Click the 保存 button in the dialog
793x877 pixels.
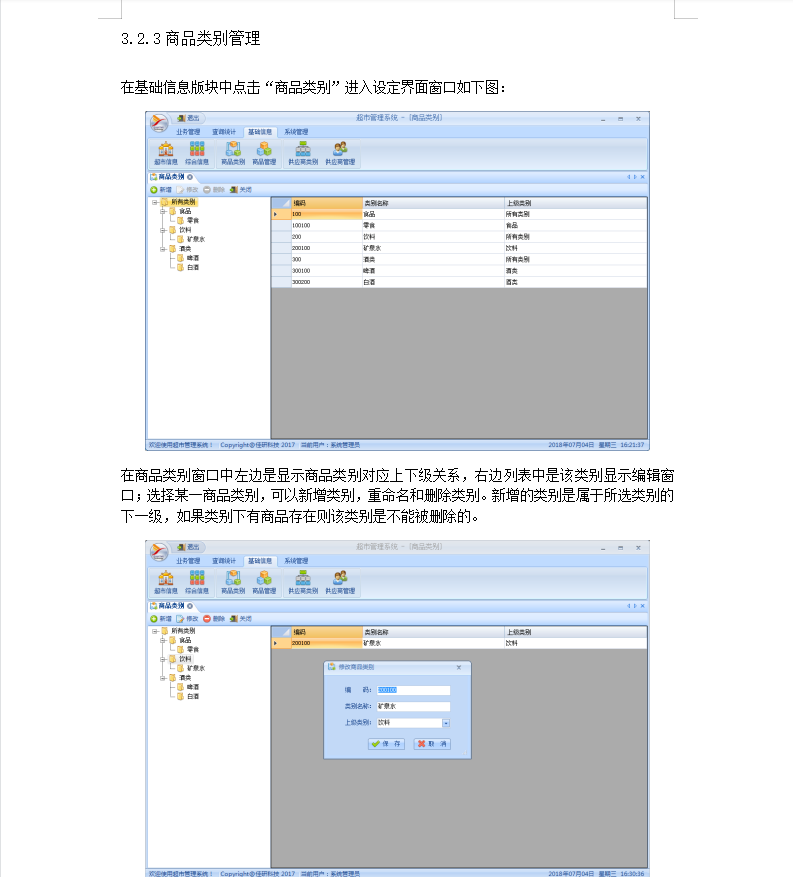(x=387, y=744)
